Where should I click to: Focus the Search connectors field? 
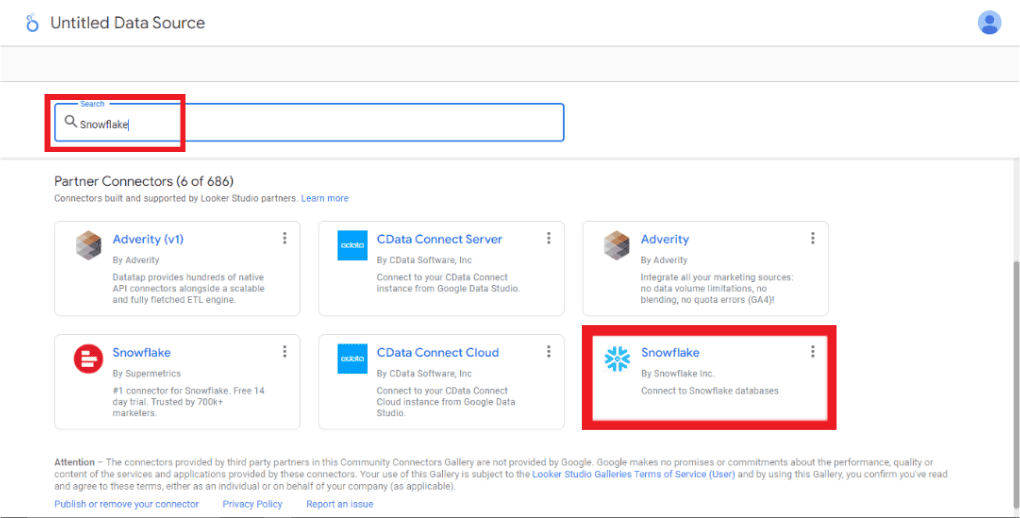point(309,122)
